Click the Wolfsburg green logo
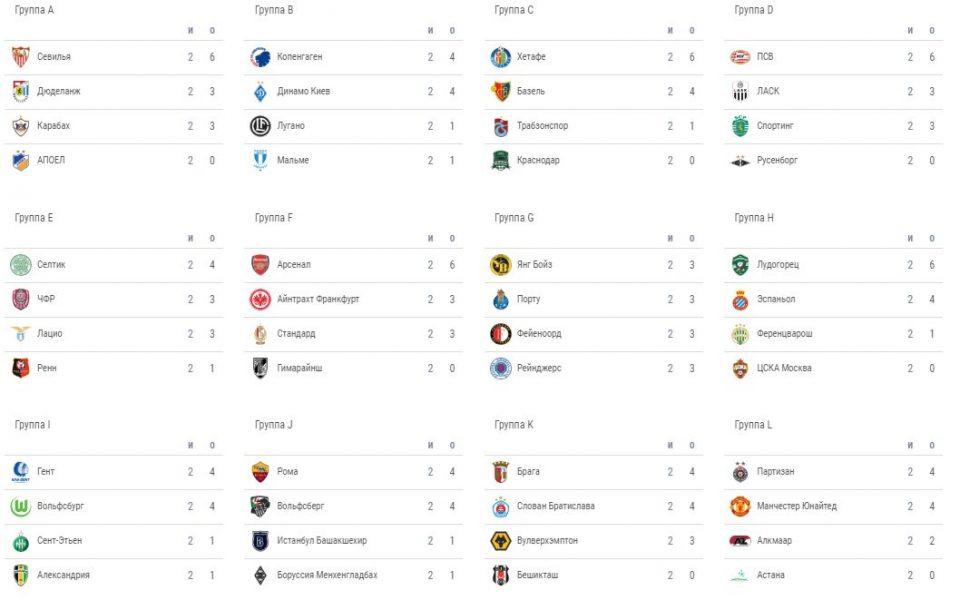This screenshot has height=600, width=960. pos(21,506)
